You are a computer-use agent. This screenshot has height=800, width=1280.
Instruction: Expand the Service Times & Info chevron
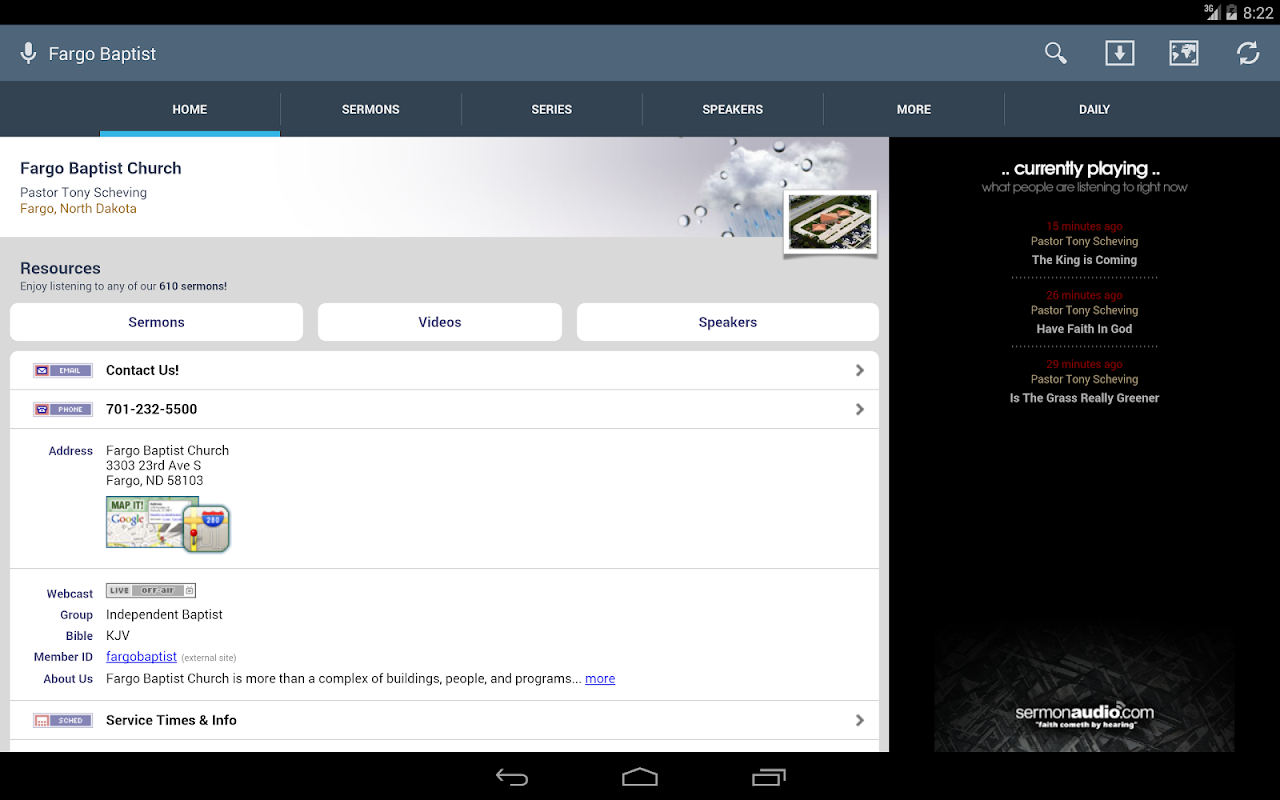[860, 720]
